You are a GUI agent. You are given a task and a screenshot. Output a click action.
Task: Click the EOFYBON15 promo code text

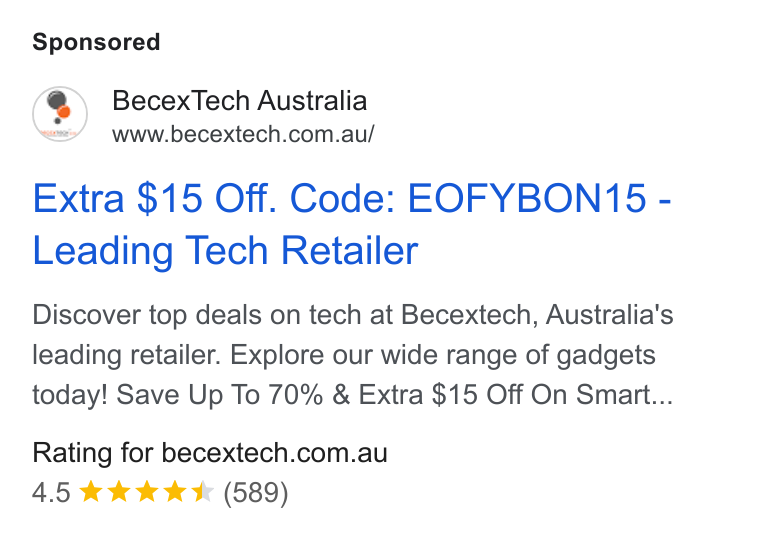pos(527,198)
